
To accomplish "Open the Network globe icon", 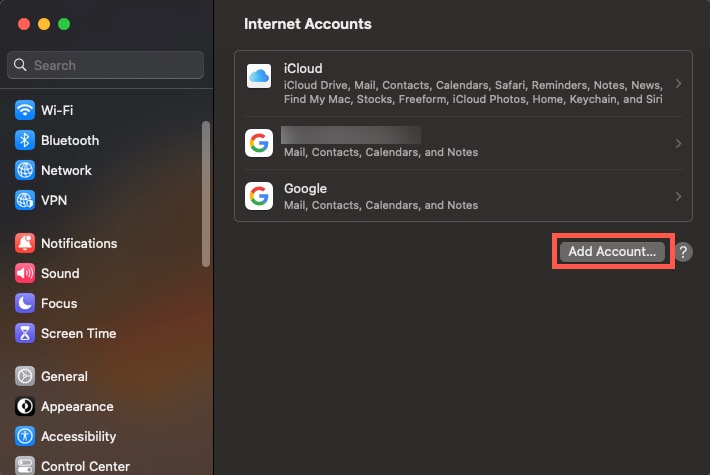I will 24,170.
